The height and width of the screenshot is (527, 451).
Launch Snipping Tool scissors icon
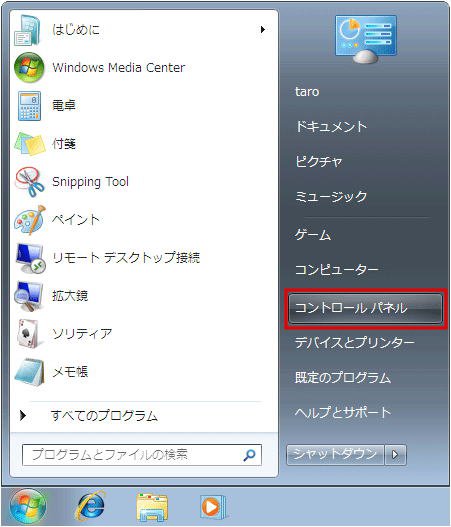30,182
